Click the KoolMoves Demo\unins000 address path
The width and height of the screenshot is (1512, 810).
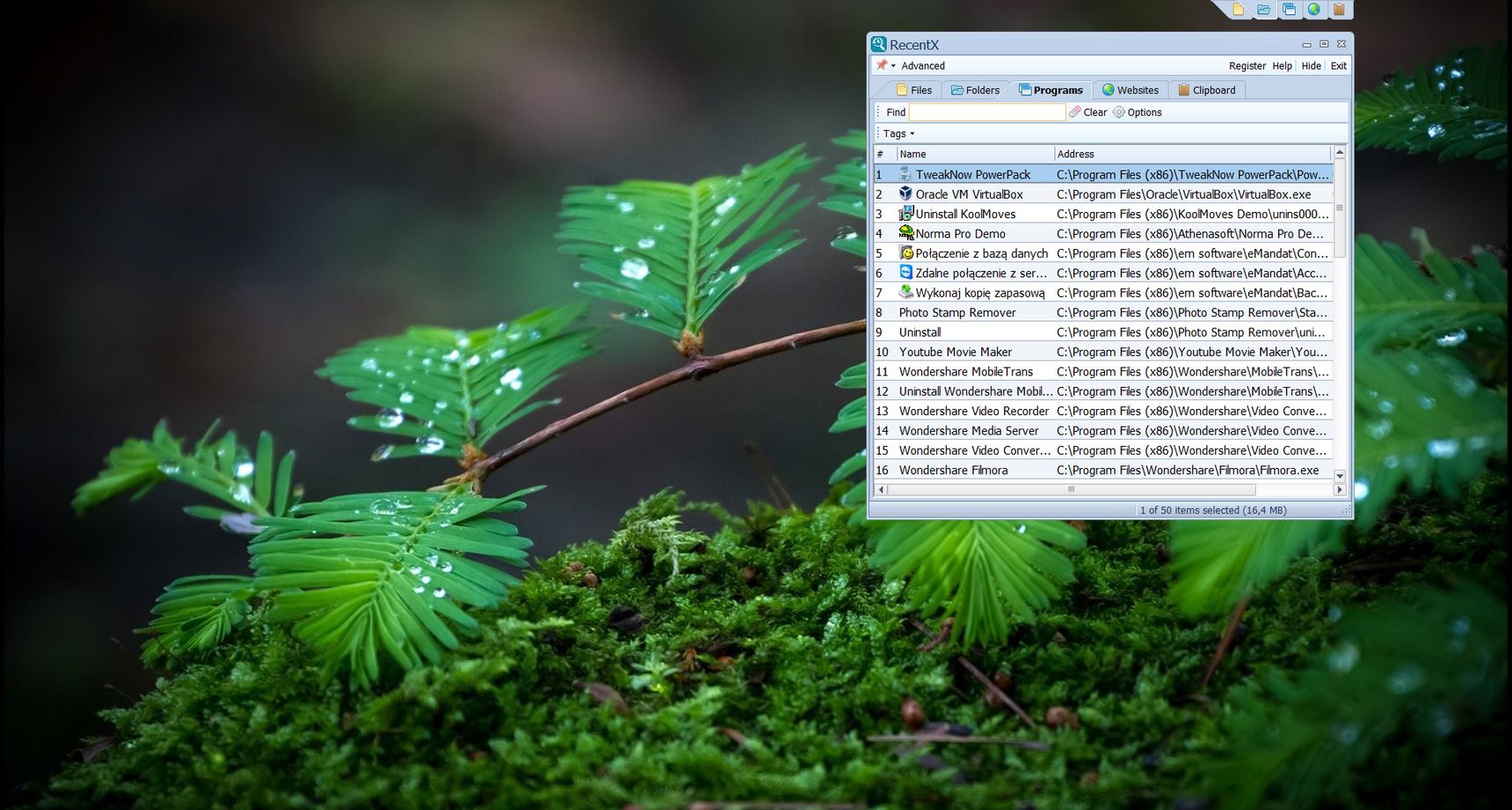1193,214
